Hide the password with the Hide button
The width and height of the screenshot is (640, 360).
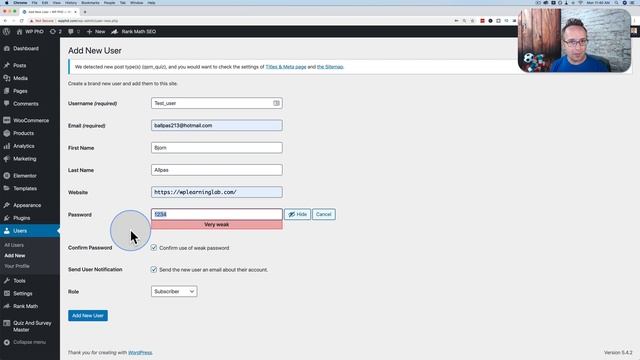pos(298,214)
